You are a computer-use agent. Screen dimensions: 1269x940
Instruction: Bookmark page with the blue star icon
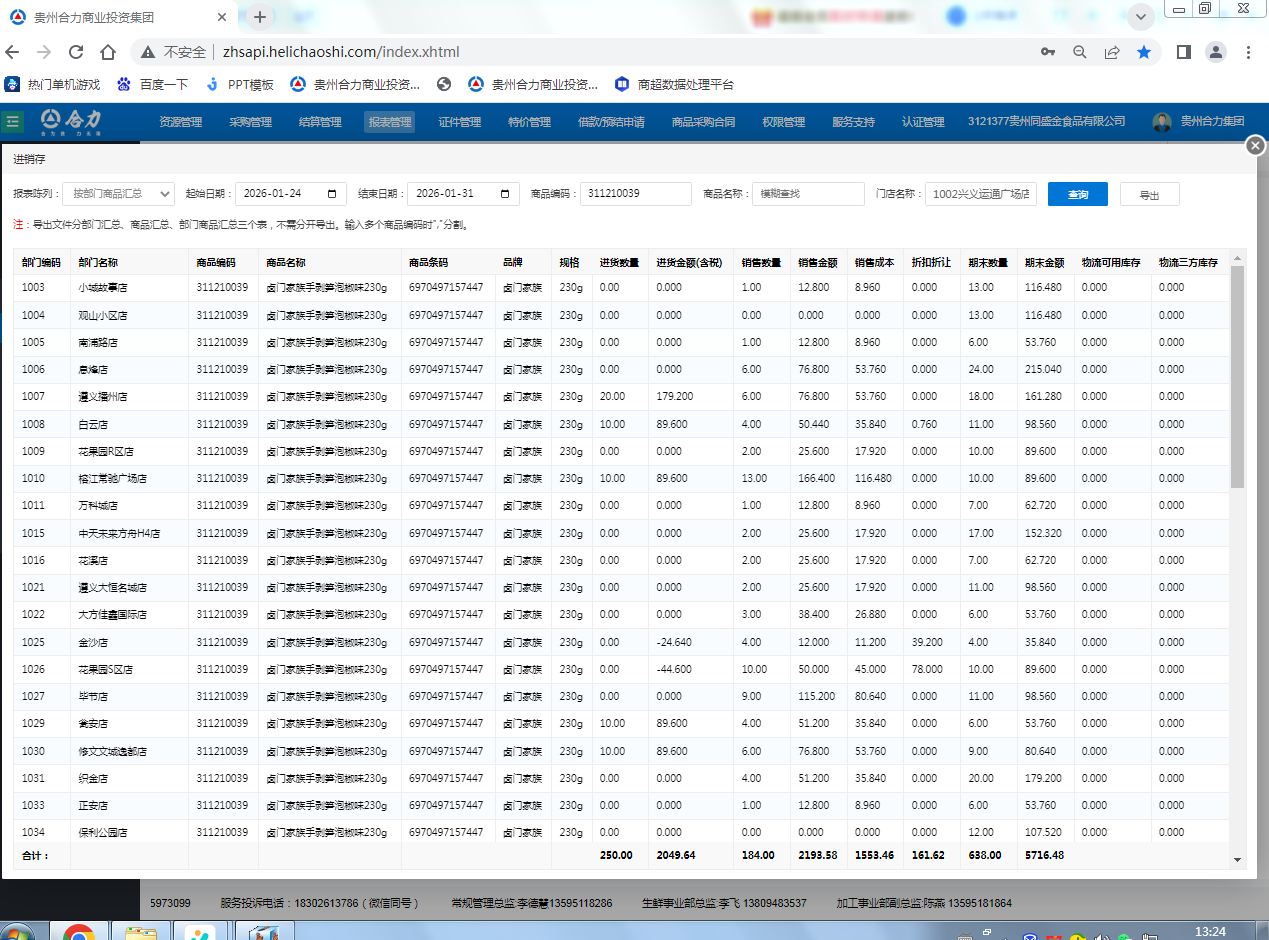(1144, 52)
